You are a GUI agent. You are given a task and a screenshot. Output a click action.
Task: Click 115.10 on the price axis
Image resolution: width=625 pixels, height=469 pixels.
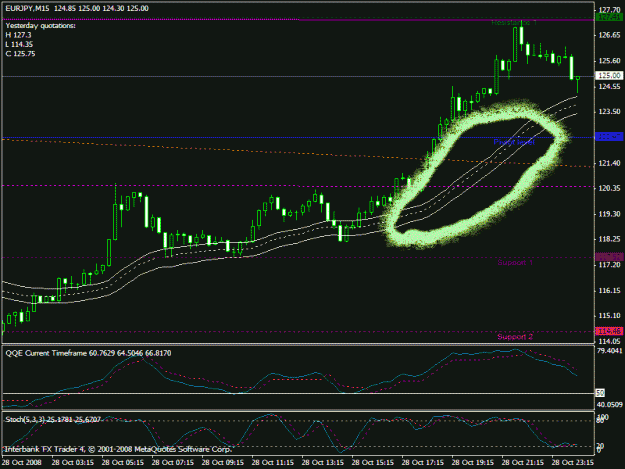tap(609, 316)
